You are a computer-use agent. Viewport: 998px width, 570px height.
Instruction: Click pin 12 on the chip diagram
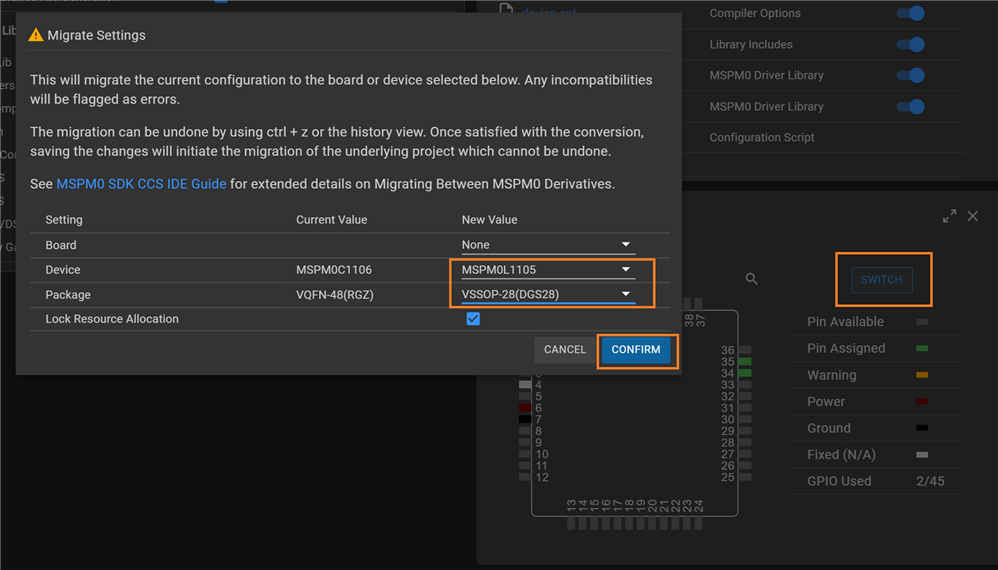(x=524, y=477)
